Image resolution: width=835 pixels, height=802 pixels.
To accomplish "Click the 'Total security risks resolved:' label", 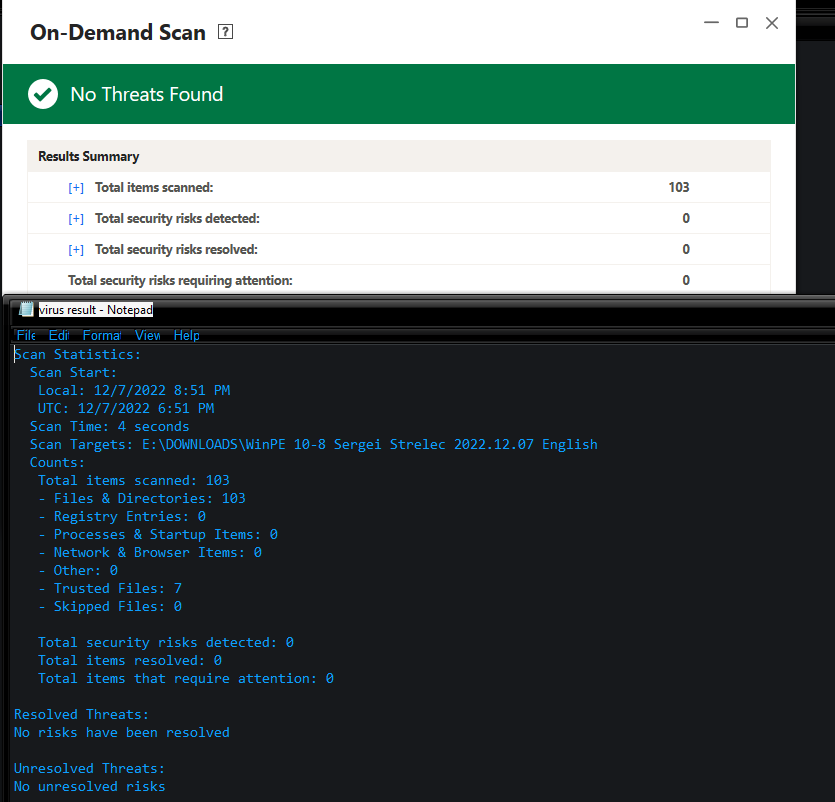I will 176,249.
